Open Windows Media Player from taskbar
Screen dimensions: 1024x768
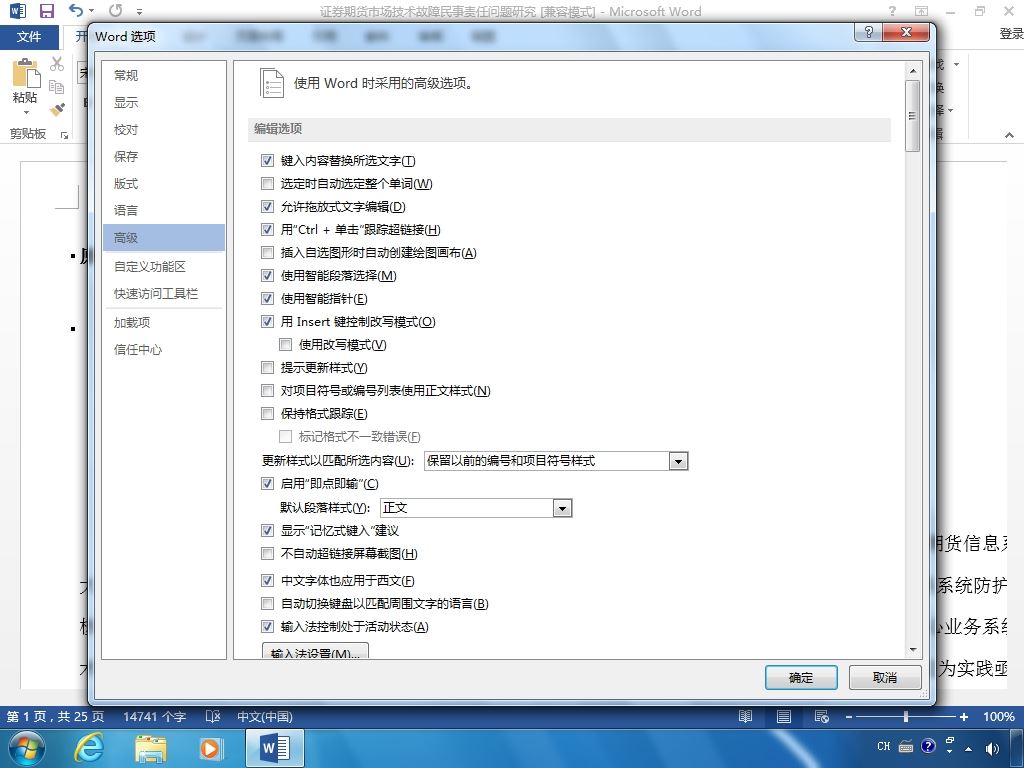click(210, 748)
